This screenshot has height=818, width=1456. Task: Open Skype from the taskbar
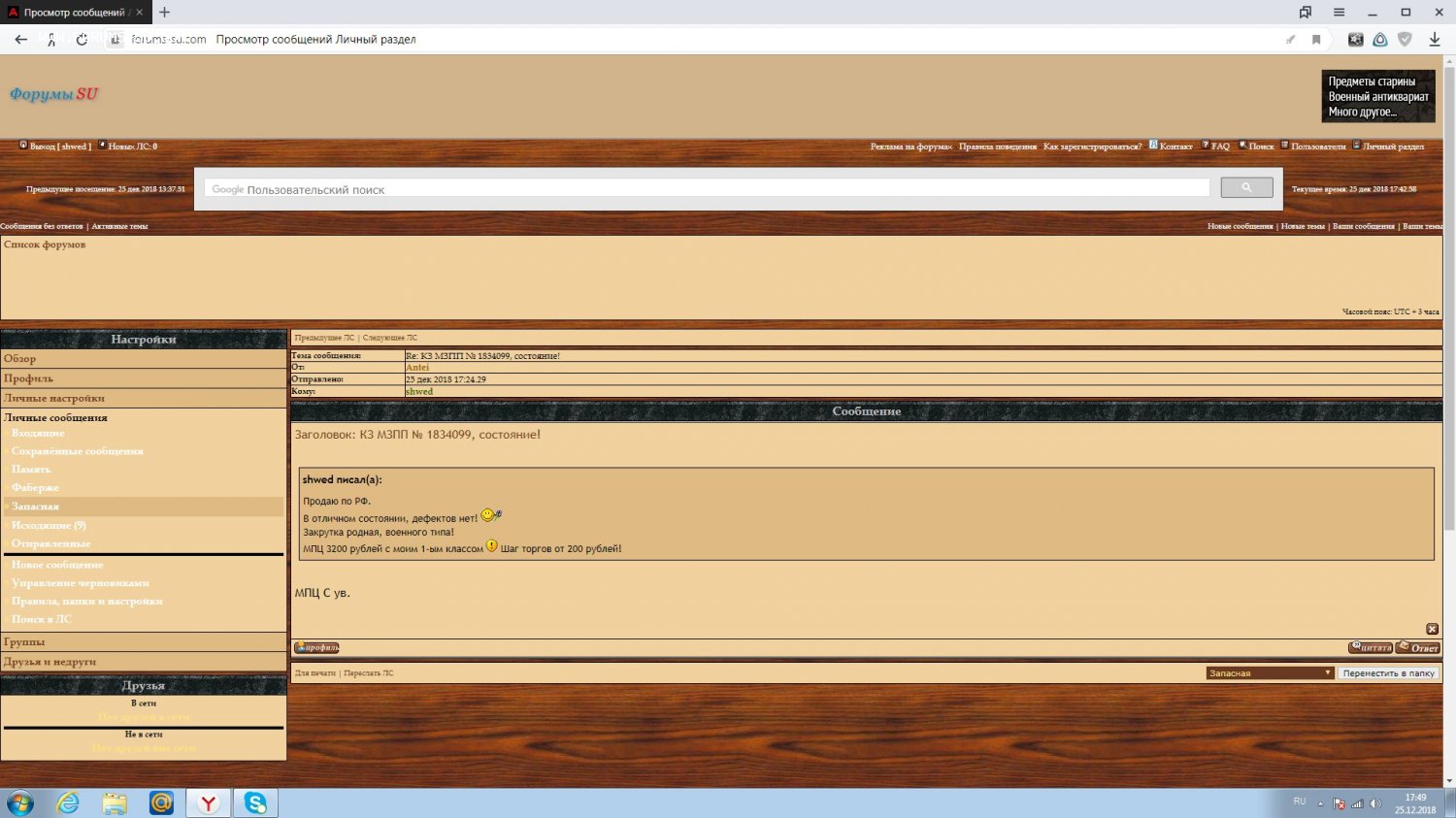point(255,802)
